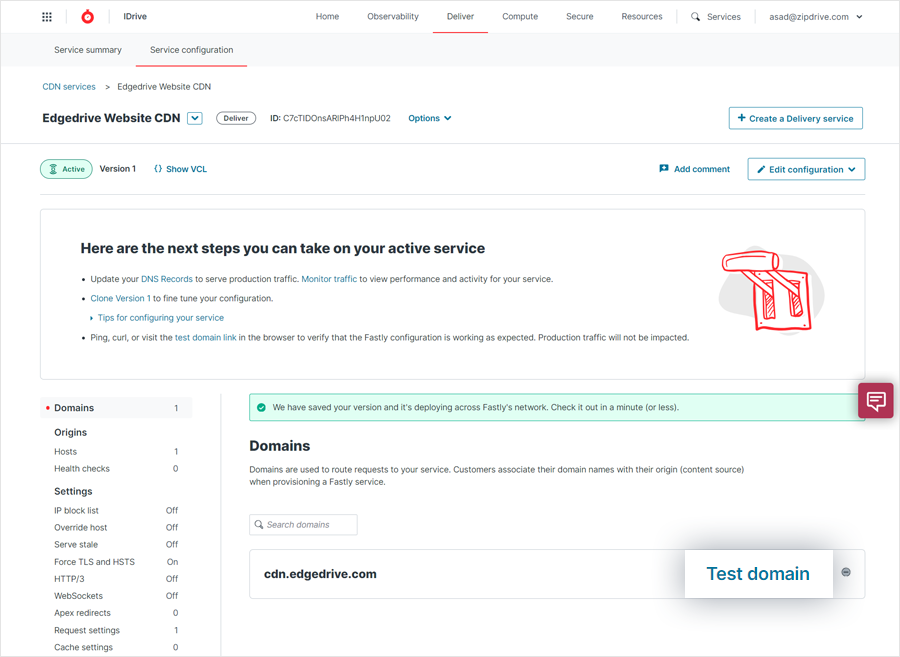Click the comment flag icon by Add comment
Image resolution: width=900 pixels, height=657 pixels.
(x=664, y=169)
